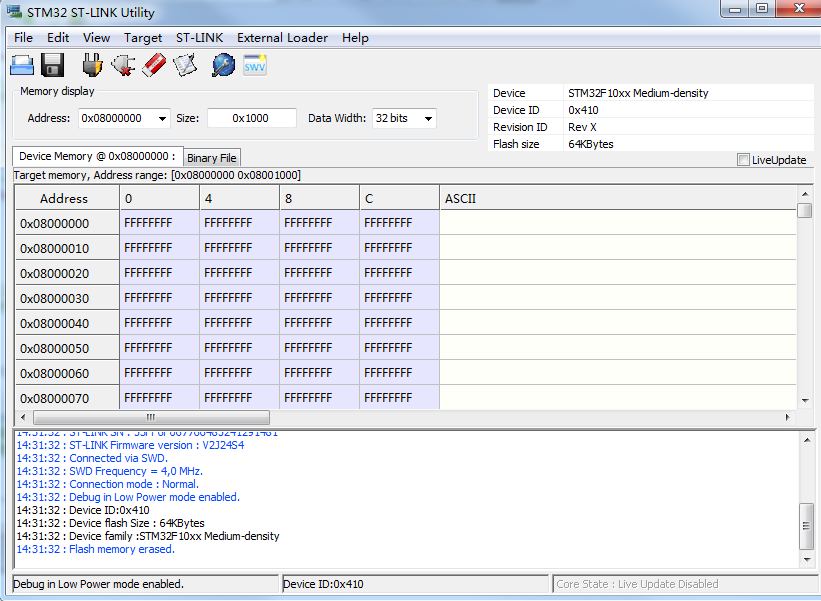Click column header C

[x=400, y=198]
